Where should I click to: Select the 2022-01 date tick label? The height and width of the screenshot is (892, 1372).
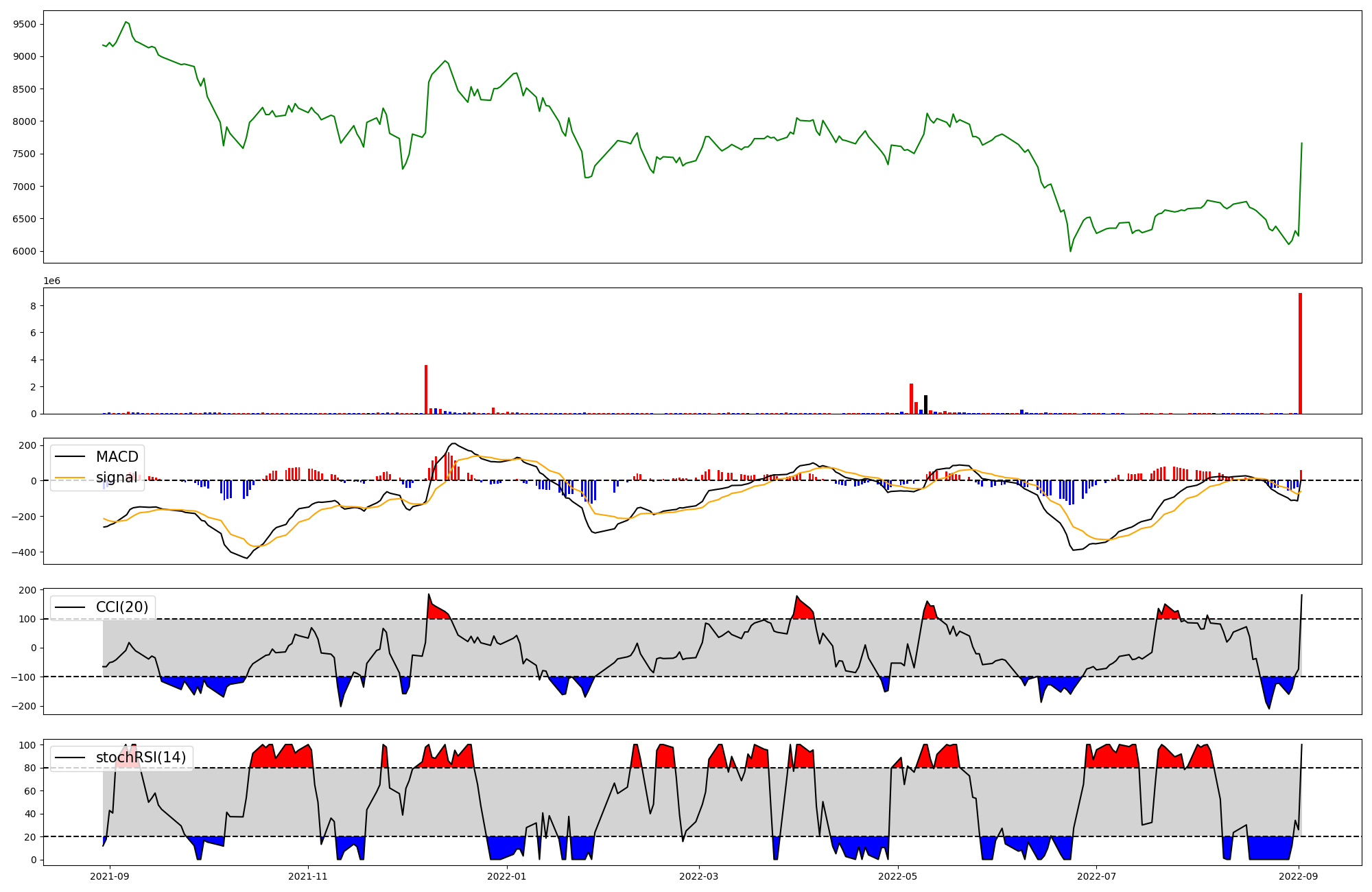[x=507, y=876]
